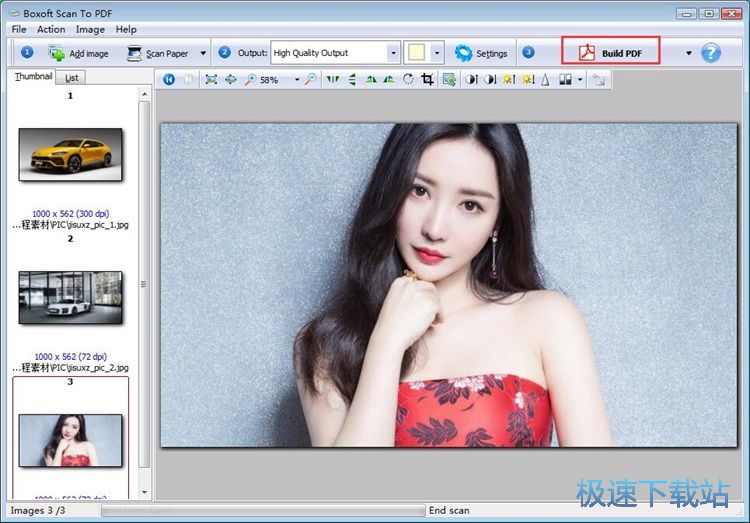Screen dimensions: 750x523
Task: Select the yellow car thumbnail 1
Action: click(x=70, y=154)
